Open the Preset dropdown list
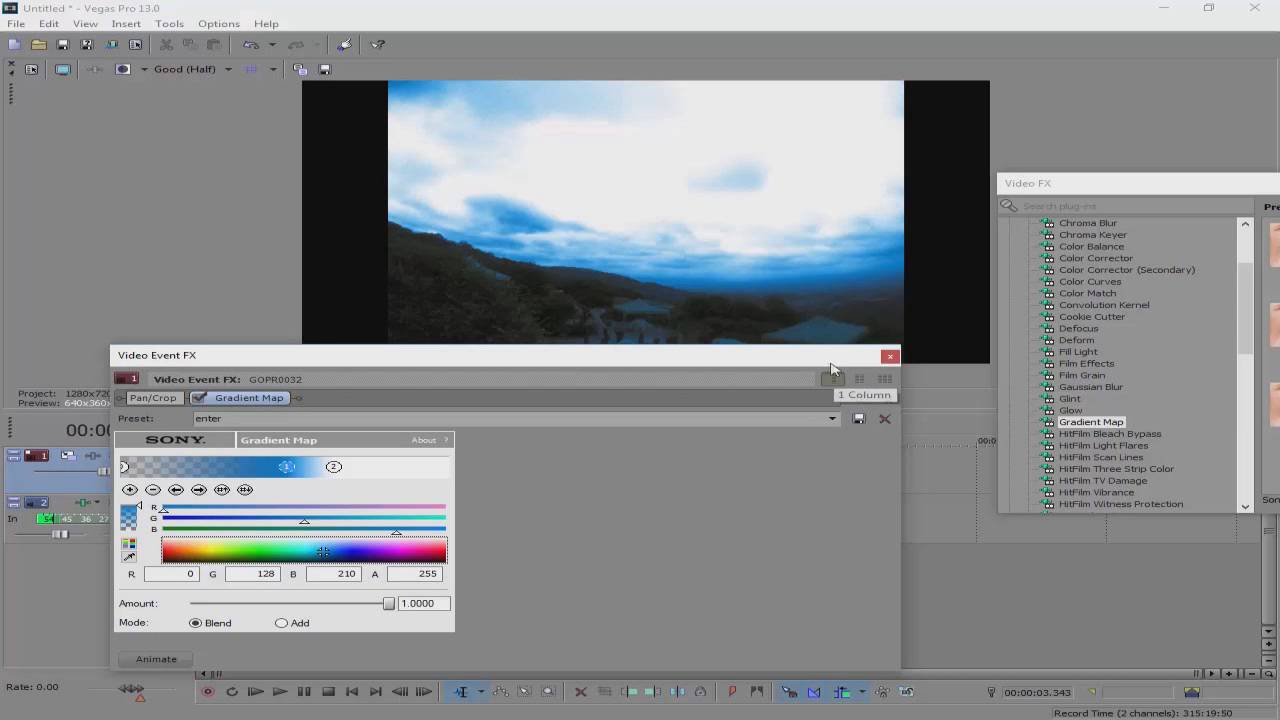The image size is (1280, 720). [x=832, y=418]
